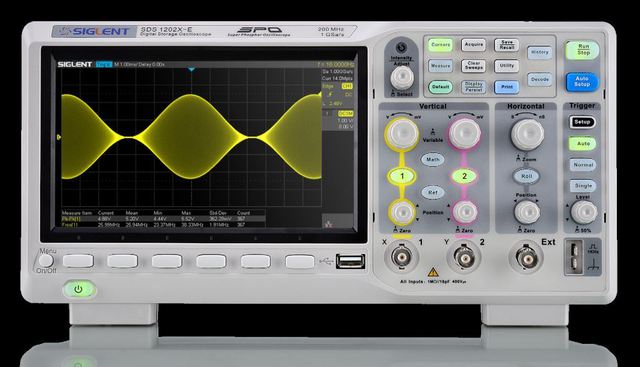Open the Measure menu button

pyautogui.click(x=441, y=65)
